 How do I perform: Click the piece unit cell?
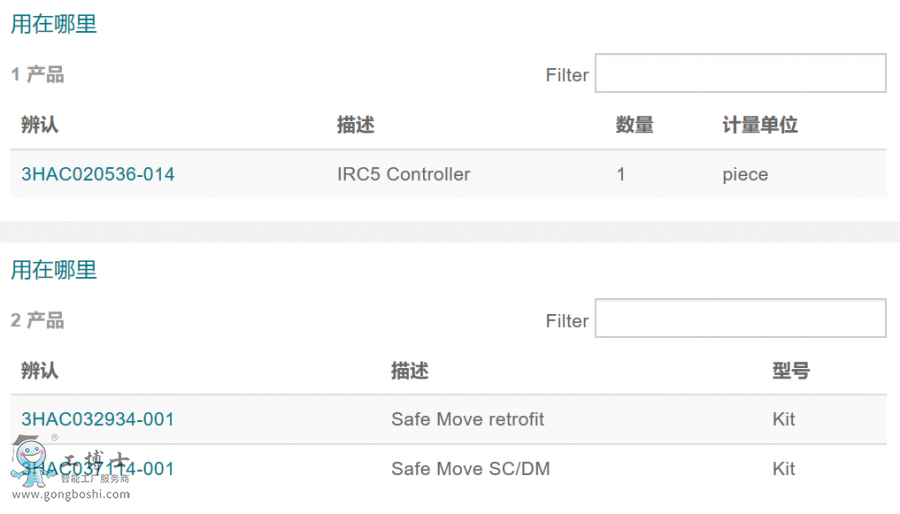pos(745,174)
